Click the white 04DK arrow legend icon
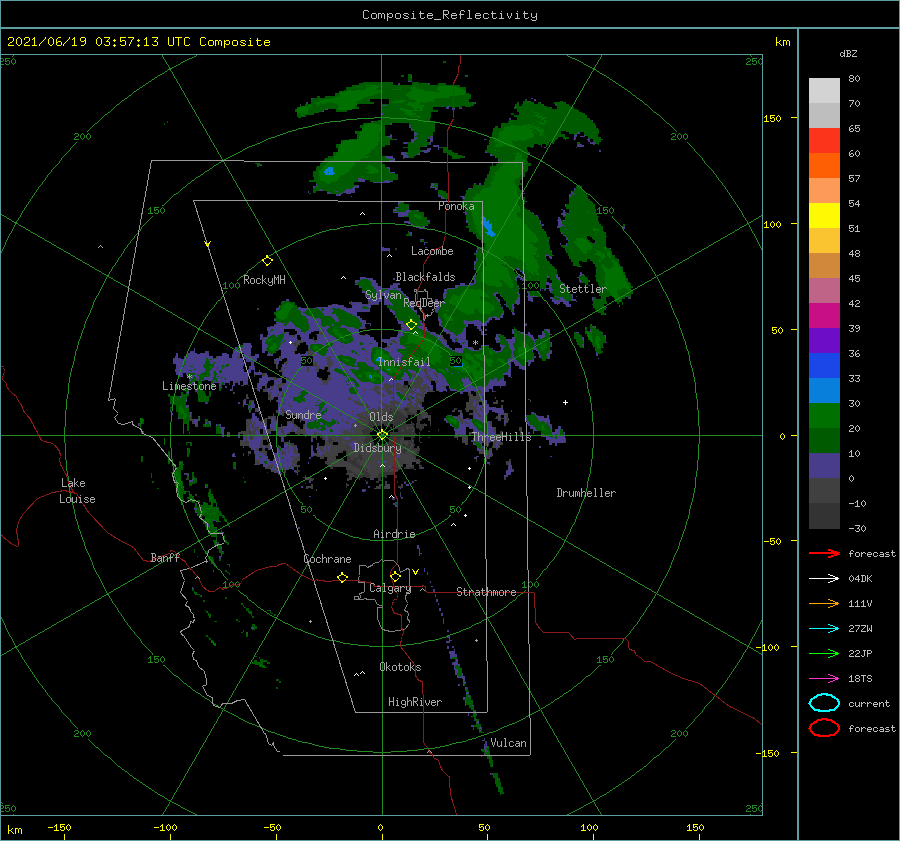Viewport: 900px width, 841px height. click(824, 579)
